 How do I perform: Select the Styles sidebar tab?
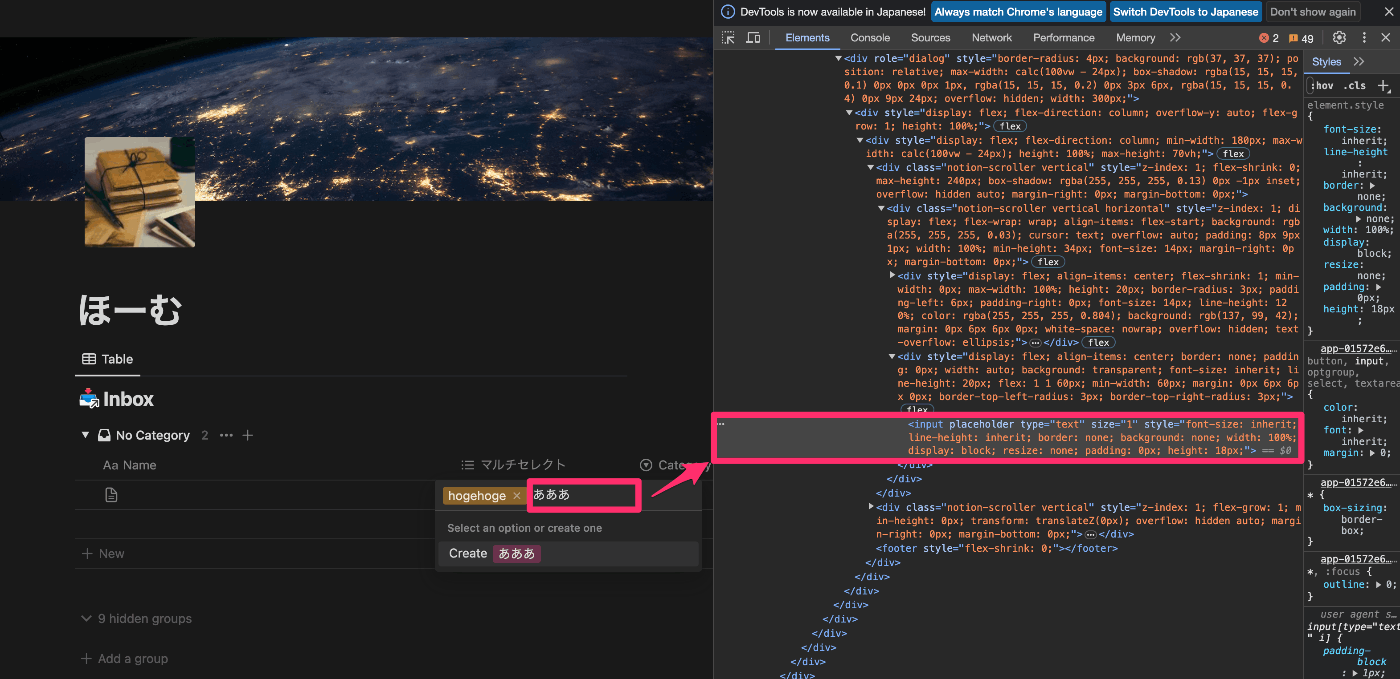click(x=1326, y=61)
